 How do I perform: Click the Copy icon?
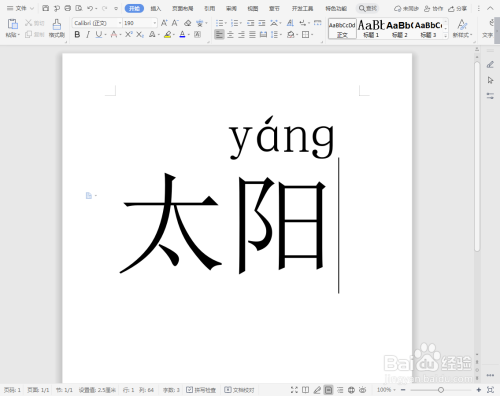29,34
